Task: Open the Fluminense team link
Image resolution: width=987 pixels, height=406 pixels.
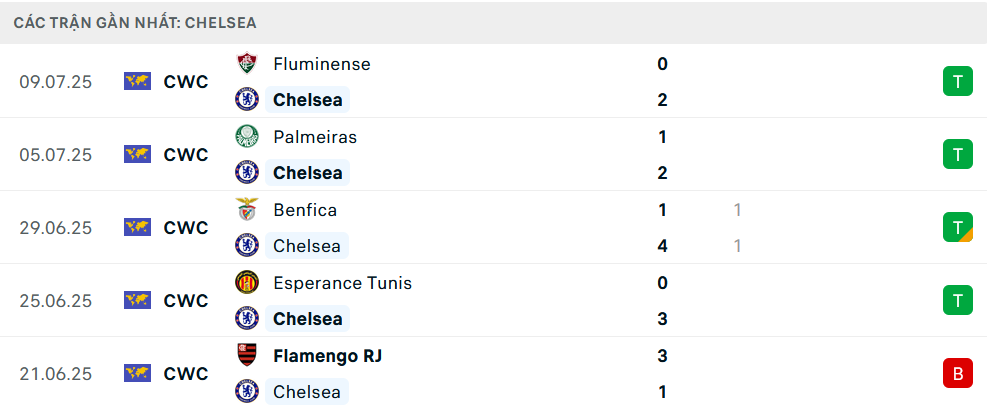Action: coord(322,64)
